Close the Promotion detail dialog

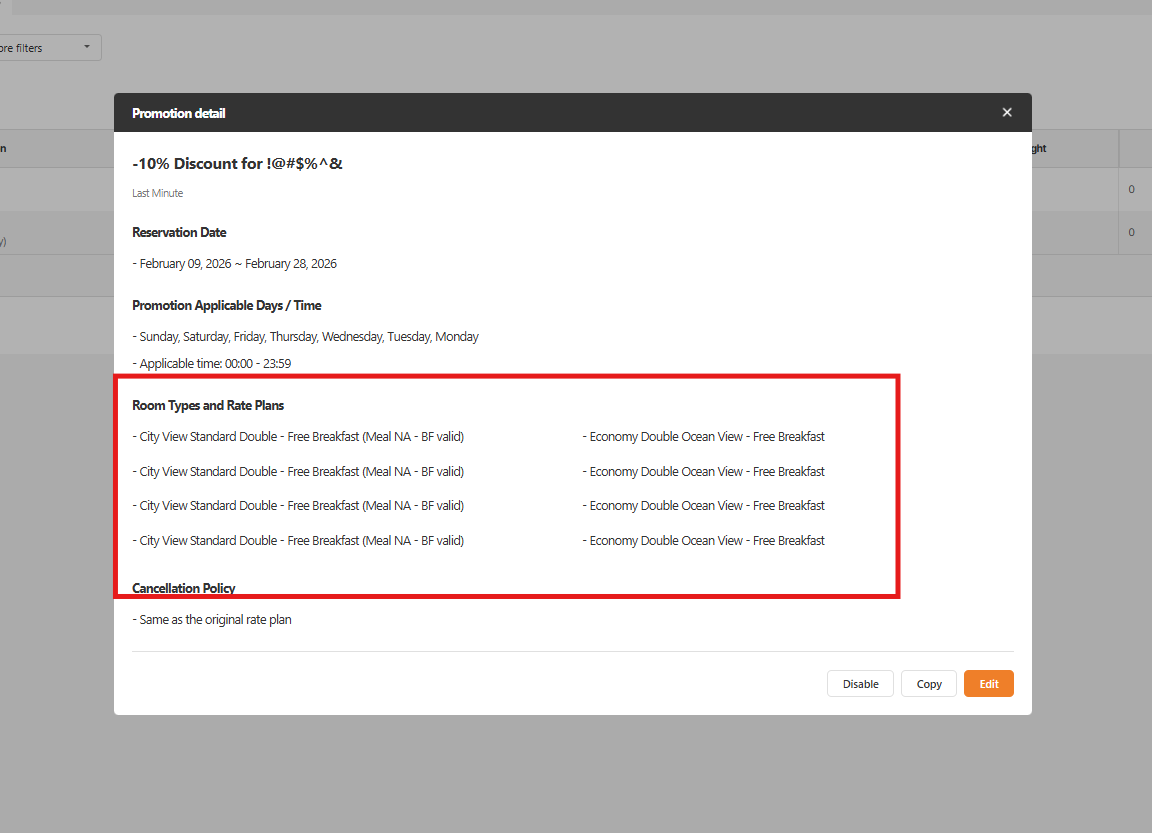click(1007, 112)
